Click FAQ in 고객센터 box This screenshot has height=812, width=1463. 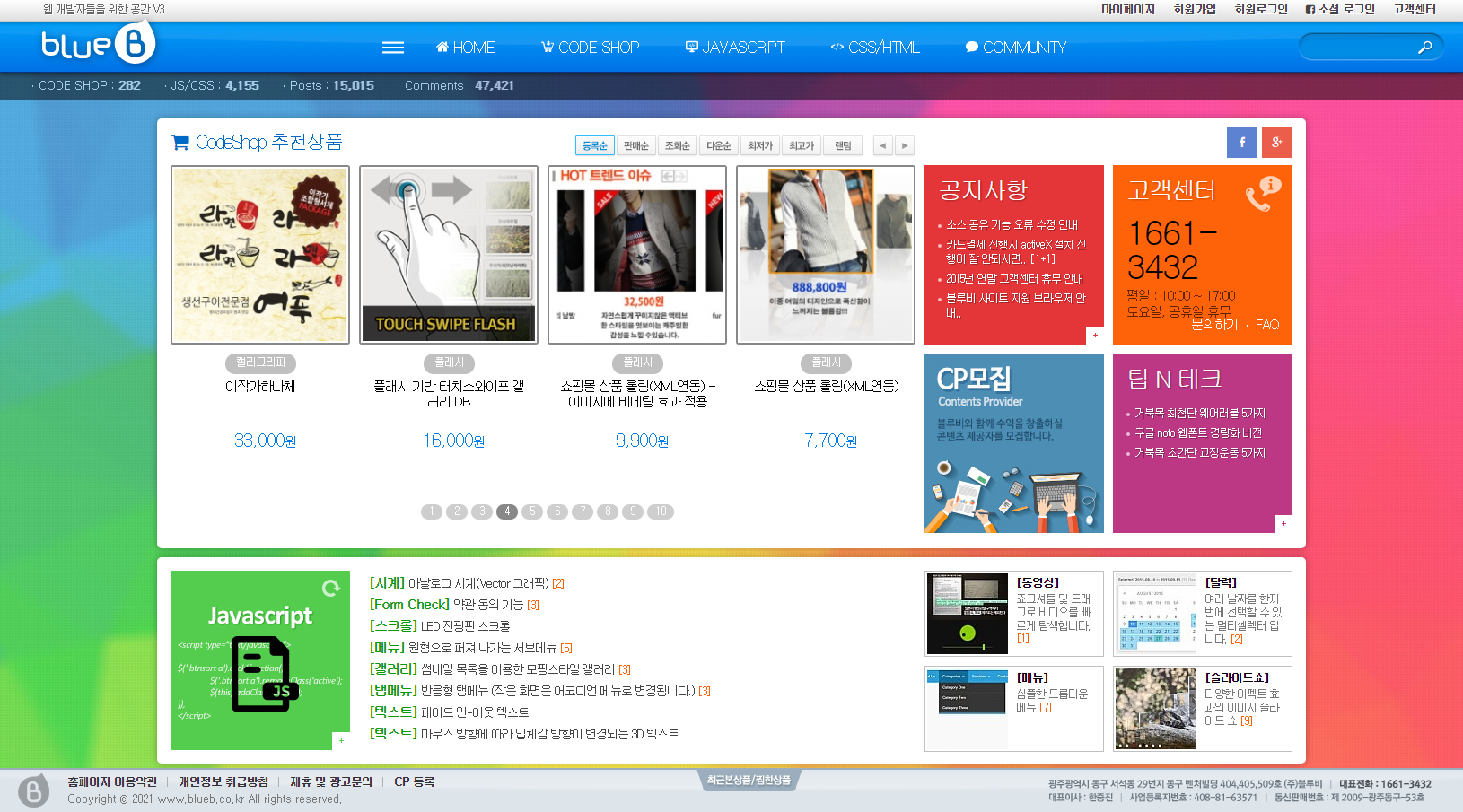[x=1267, y=325]
